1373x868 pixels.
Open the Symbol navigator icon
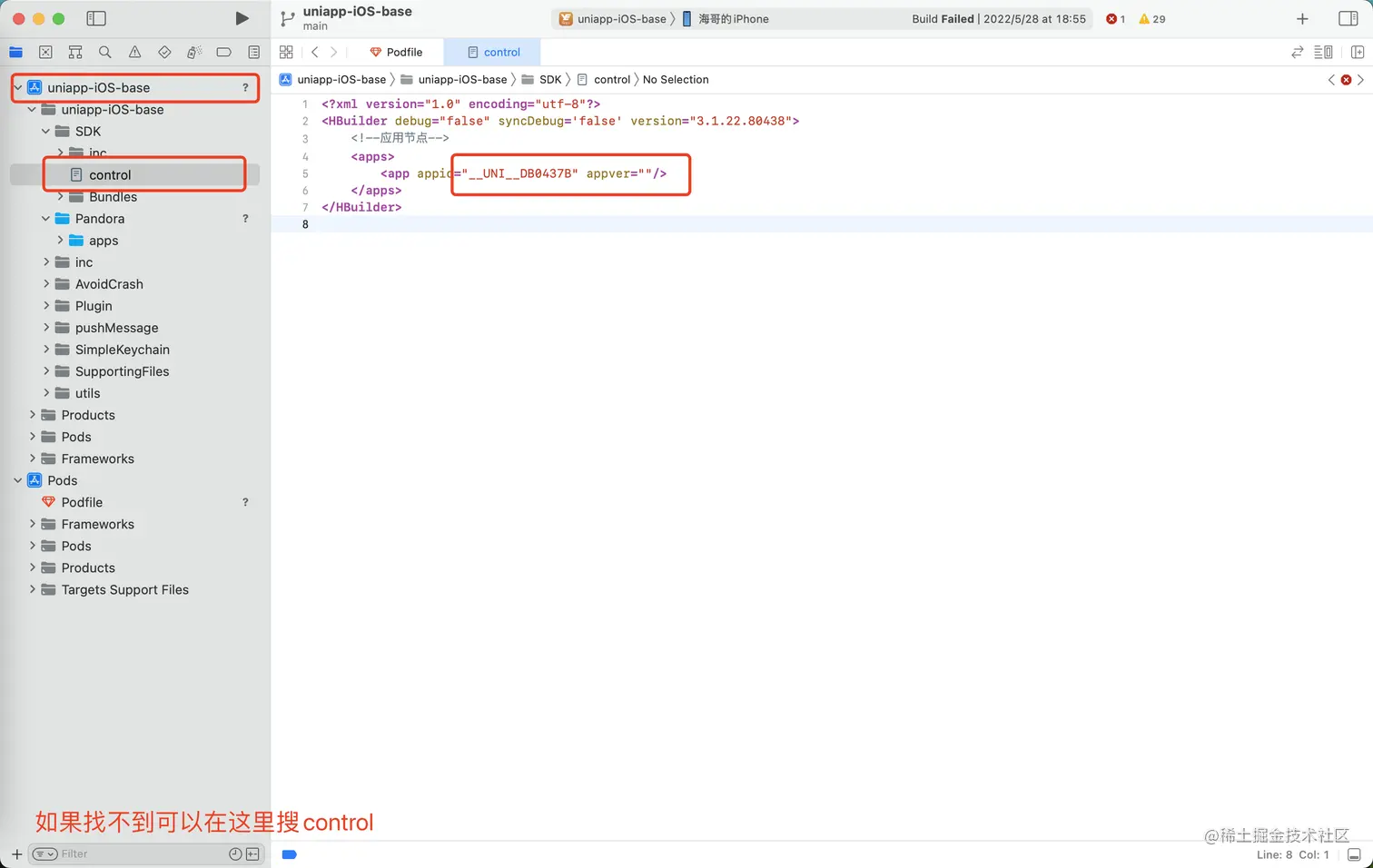click(x=75, y=52)
